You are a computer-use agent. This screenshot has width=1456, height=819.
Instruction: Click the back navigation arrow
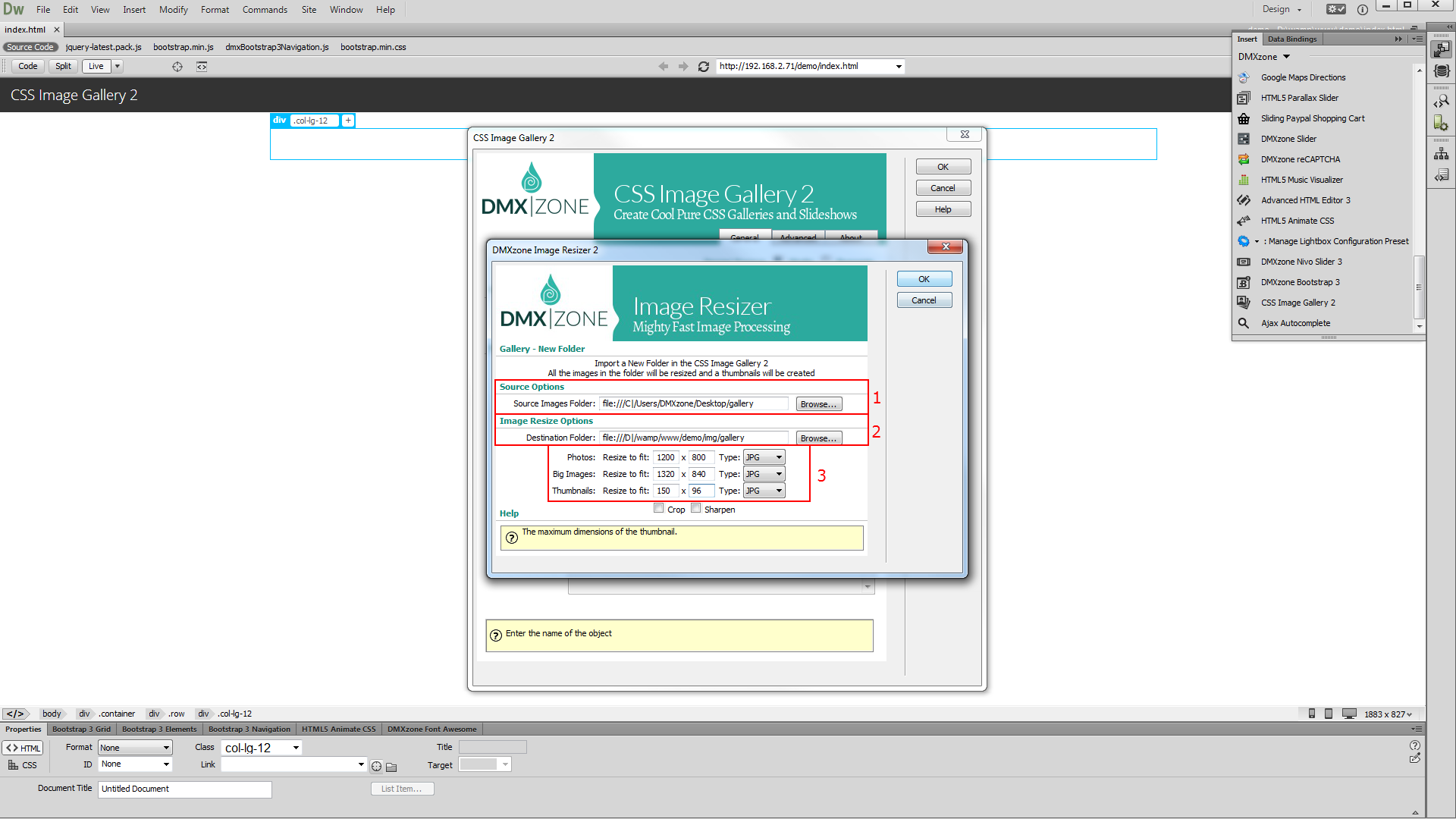point(664,67)
